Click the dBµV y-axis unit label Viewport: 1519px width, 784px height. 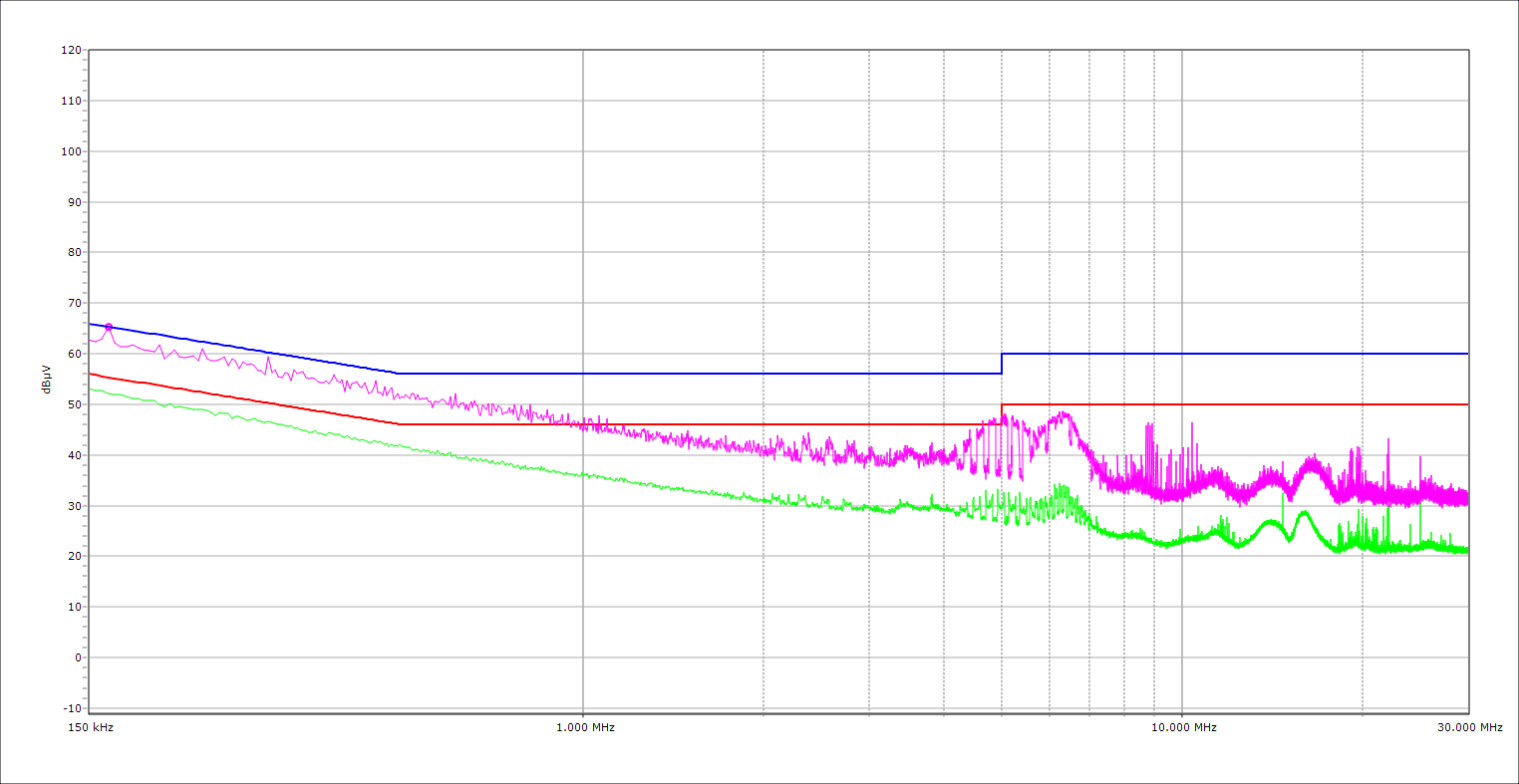click(x=47, y=379)
